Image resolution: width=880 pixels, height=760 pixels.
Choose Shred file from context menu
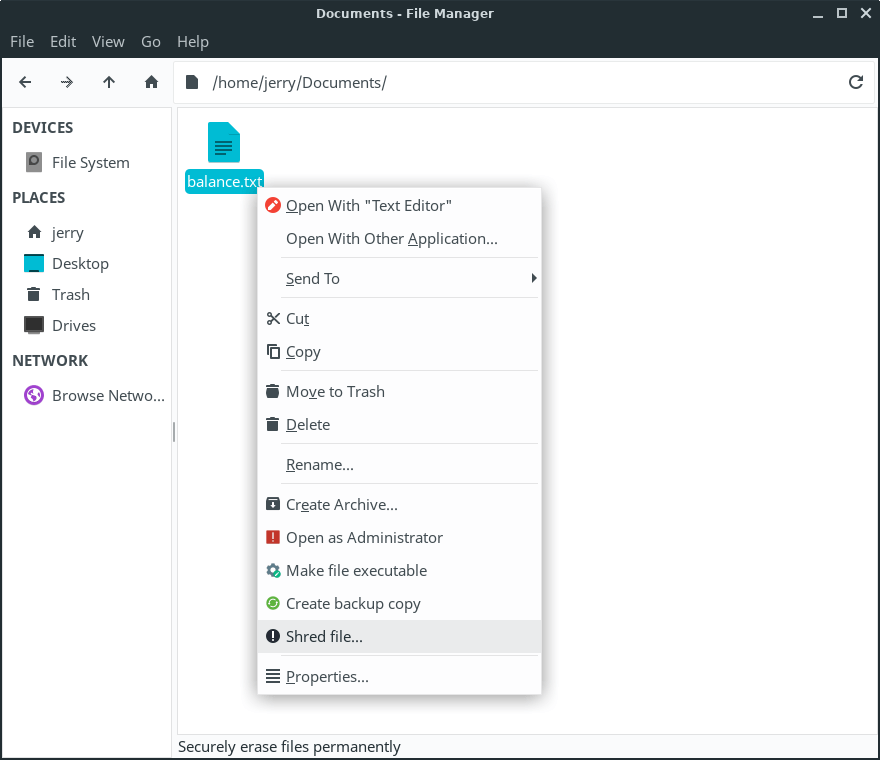[x=324, y=636]
